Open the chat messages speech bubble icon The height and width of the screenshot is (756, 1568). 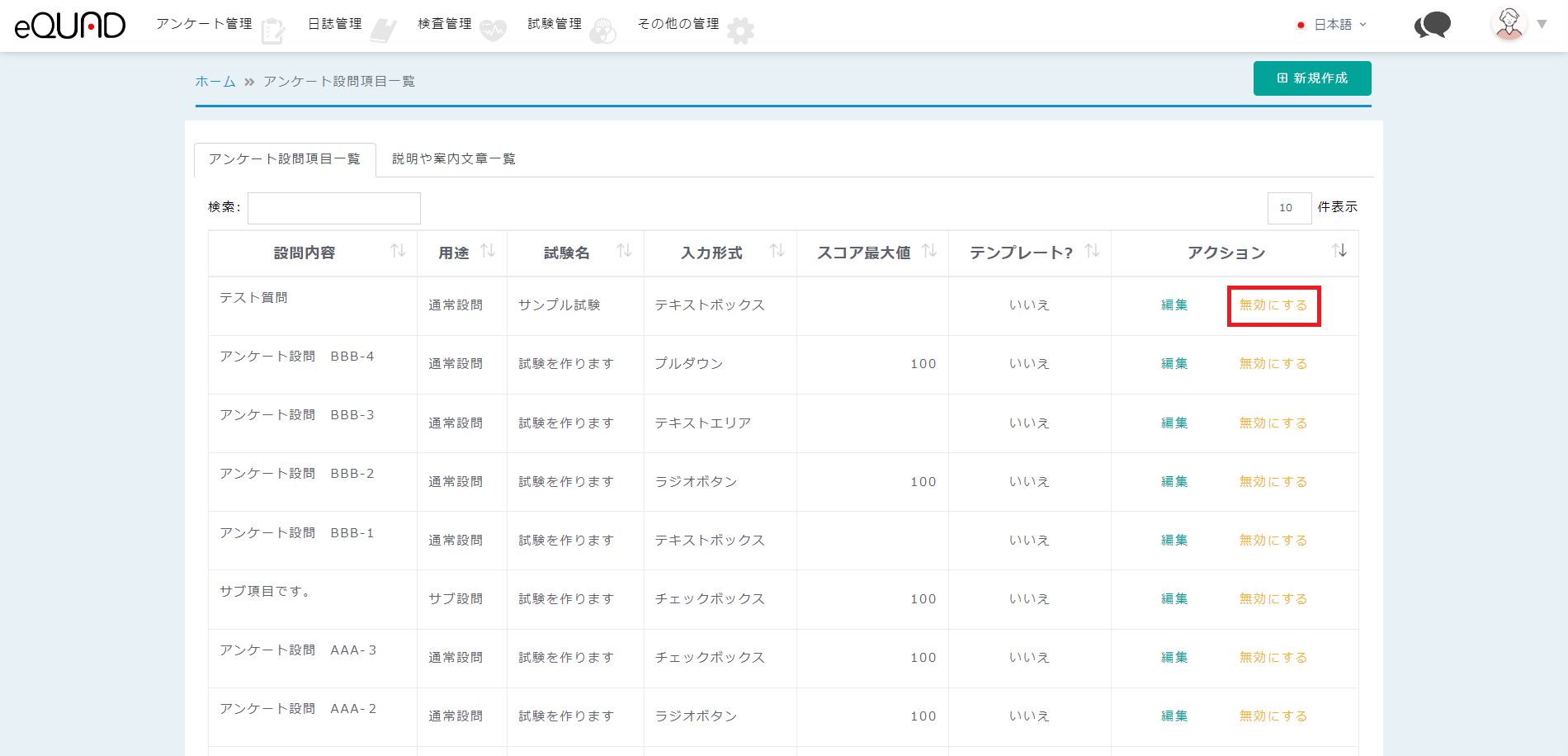[x=1433, y=25]
